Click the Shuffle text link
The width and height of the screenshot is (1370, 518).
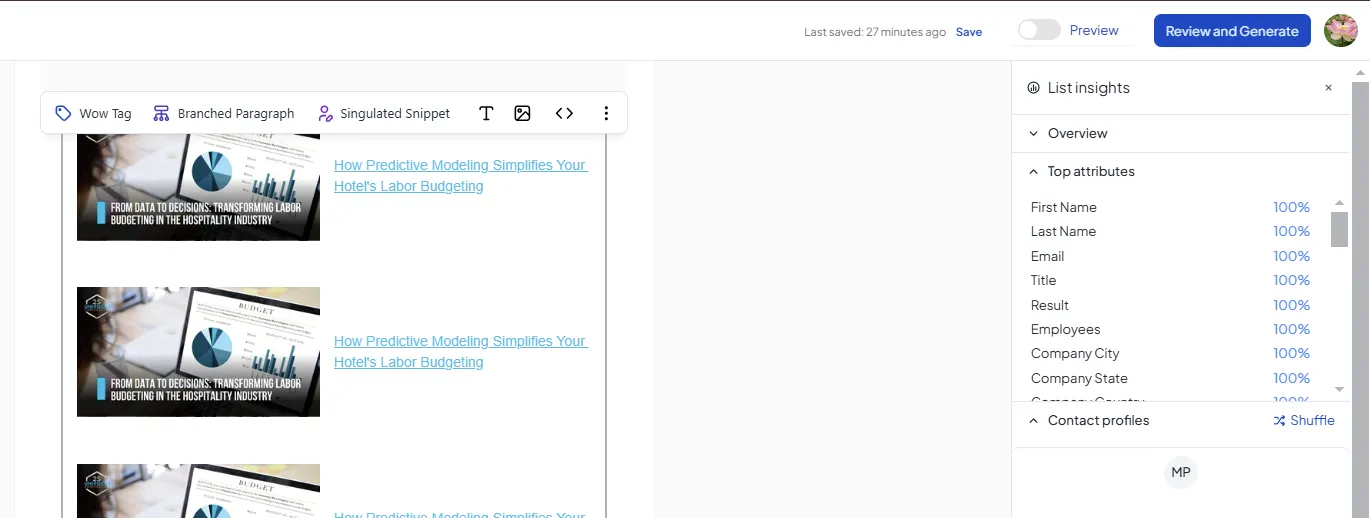tap(1312, 420)
